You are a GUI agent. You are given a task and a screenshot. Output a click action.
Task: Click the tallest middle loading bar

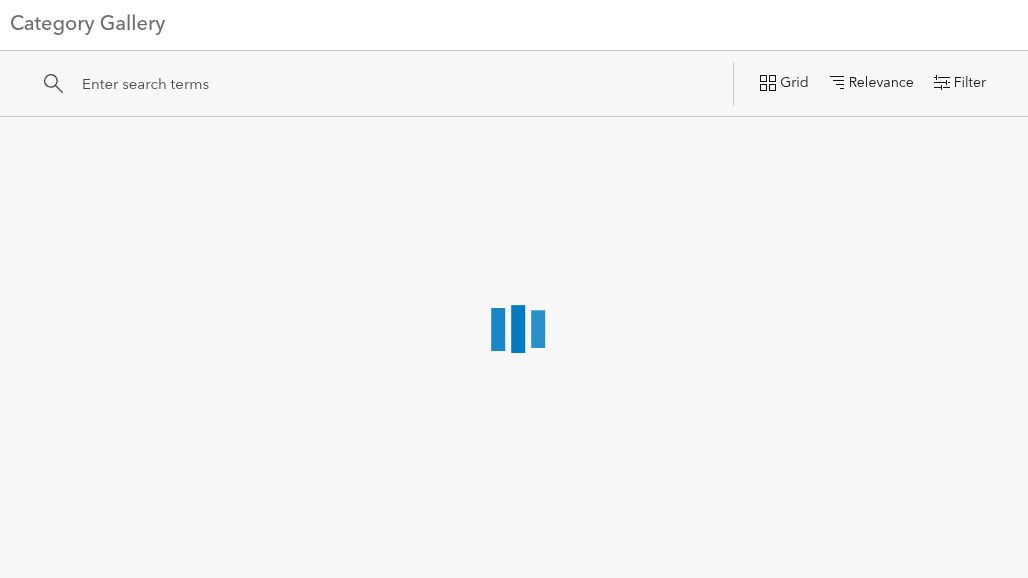(x=518, y=329)
